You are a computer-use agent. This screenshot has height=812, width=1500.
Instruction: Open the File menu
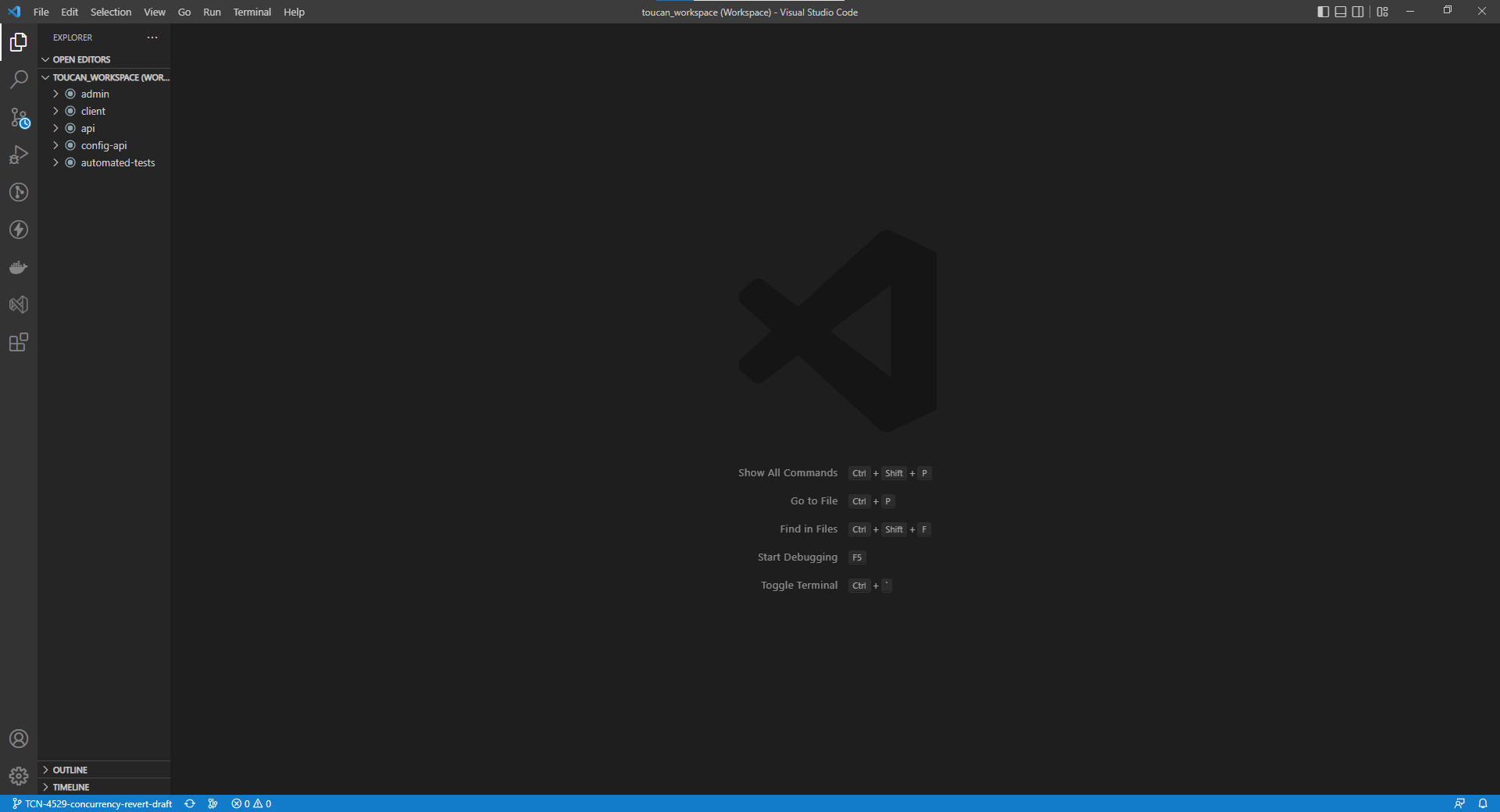click(x=41, y=12)
